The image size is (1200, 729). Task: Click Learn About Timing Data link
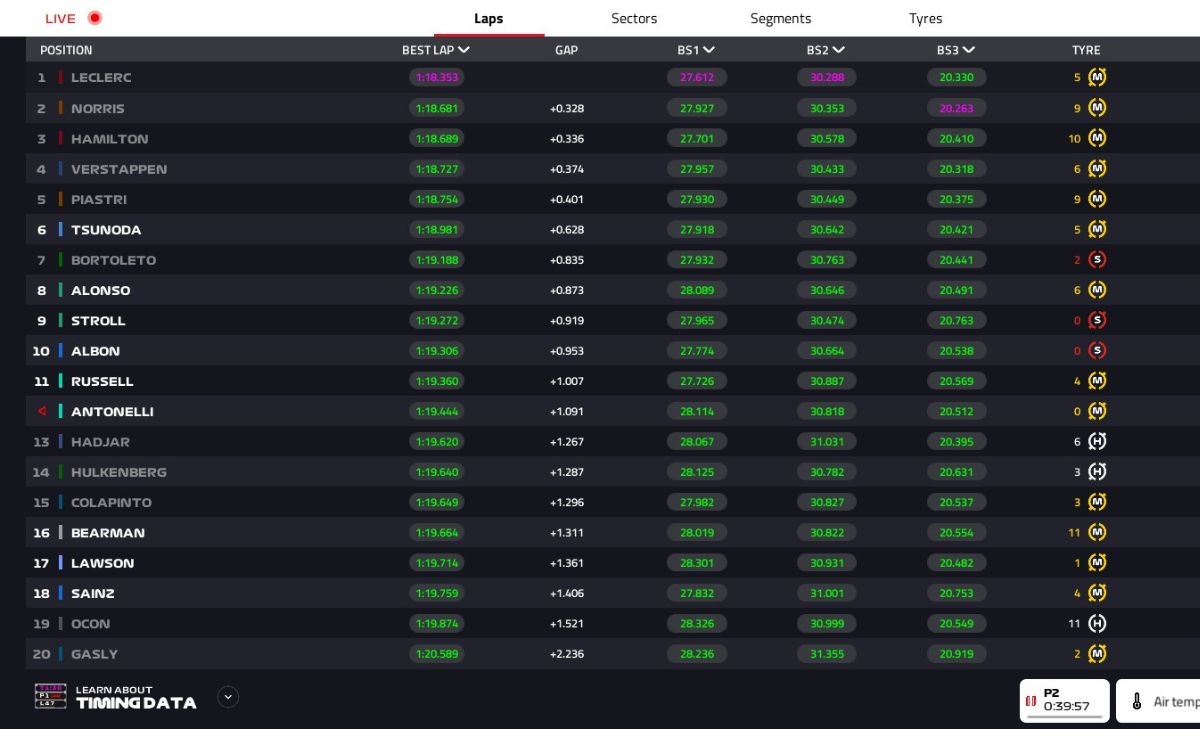[135, 697]
